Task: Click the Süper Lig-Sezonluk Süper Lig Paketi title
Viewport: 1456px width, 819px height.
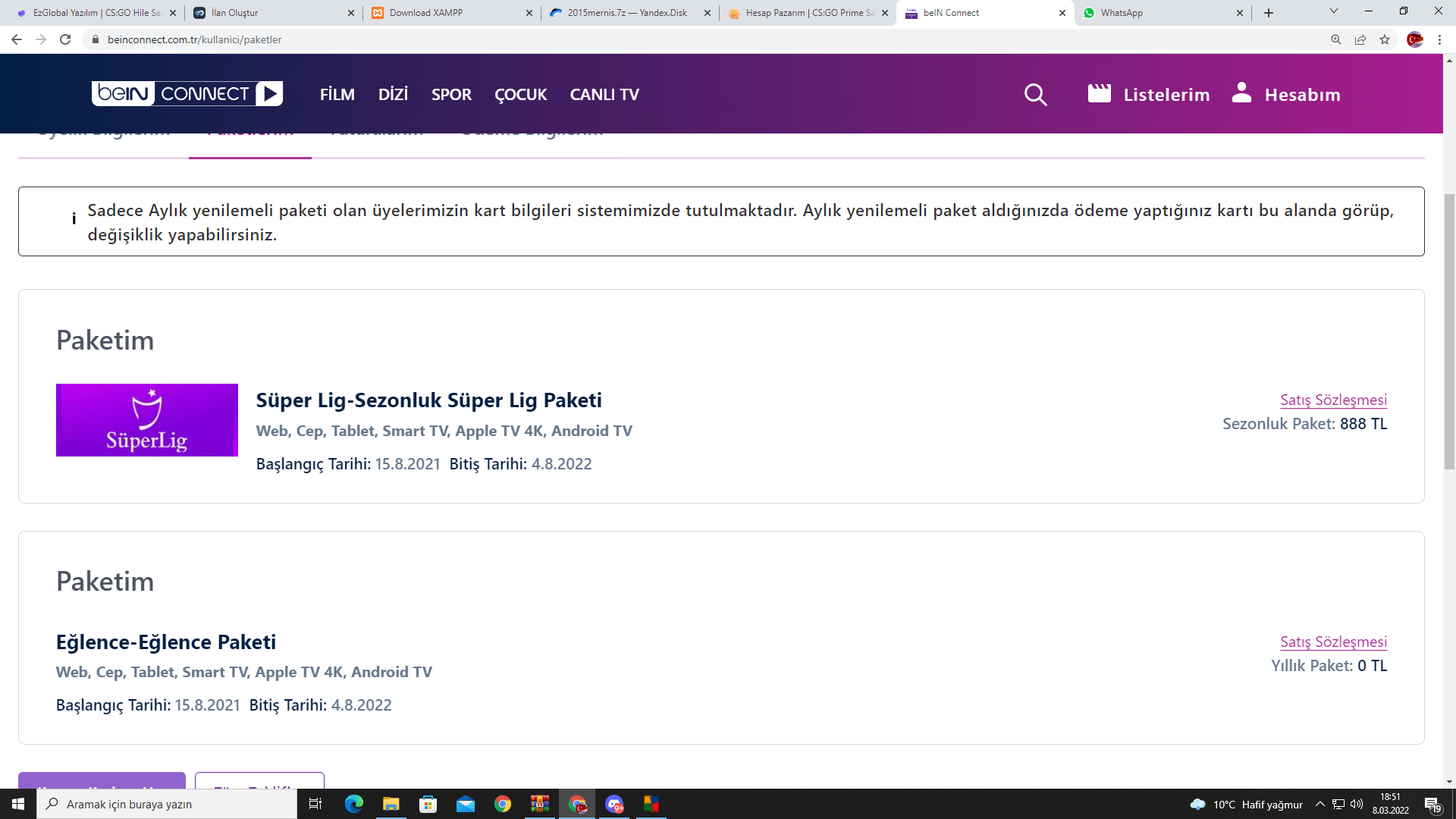Action: (x=429, y=400)
